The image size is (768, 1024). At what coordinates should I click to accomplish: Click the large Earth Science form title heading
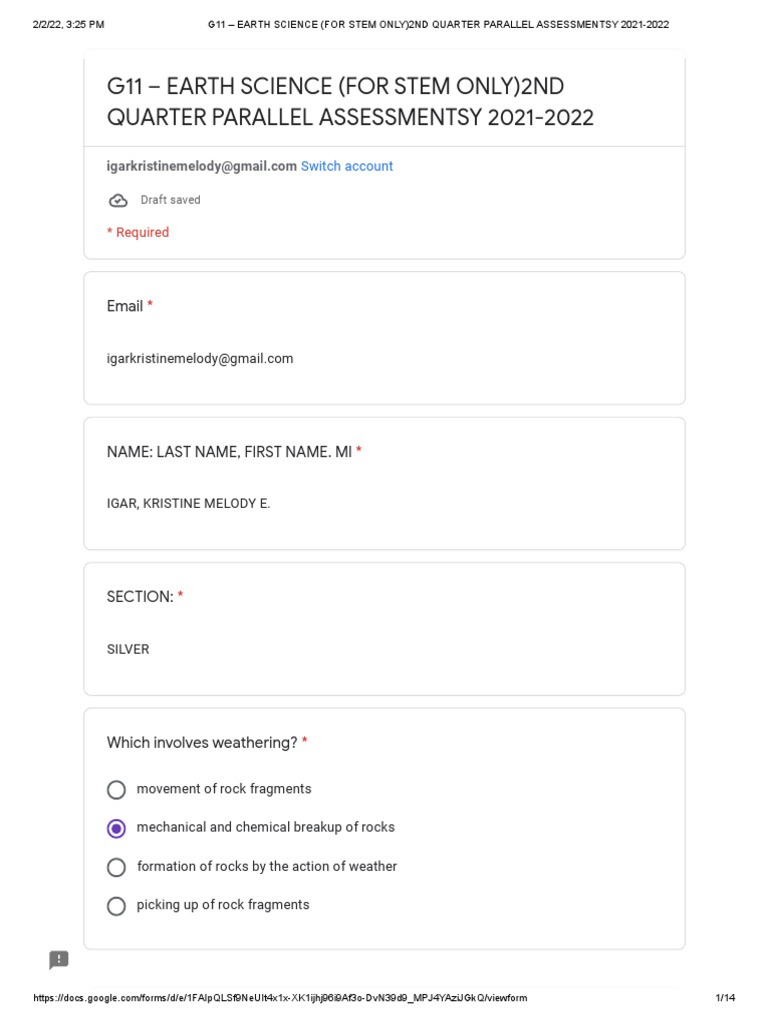[350, 102]
